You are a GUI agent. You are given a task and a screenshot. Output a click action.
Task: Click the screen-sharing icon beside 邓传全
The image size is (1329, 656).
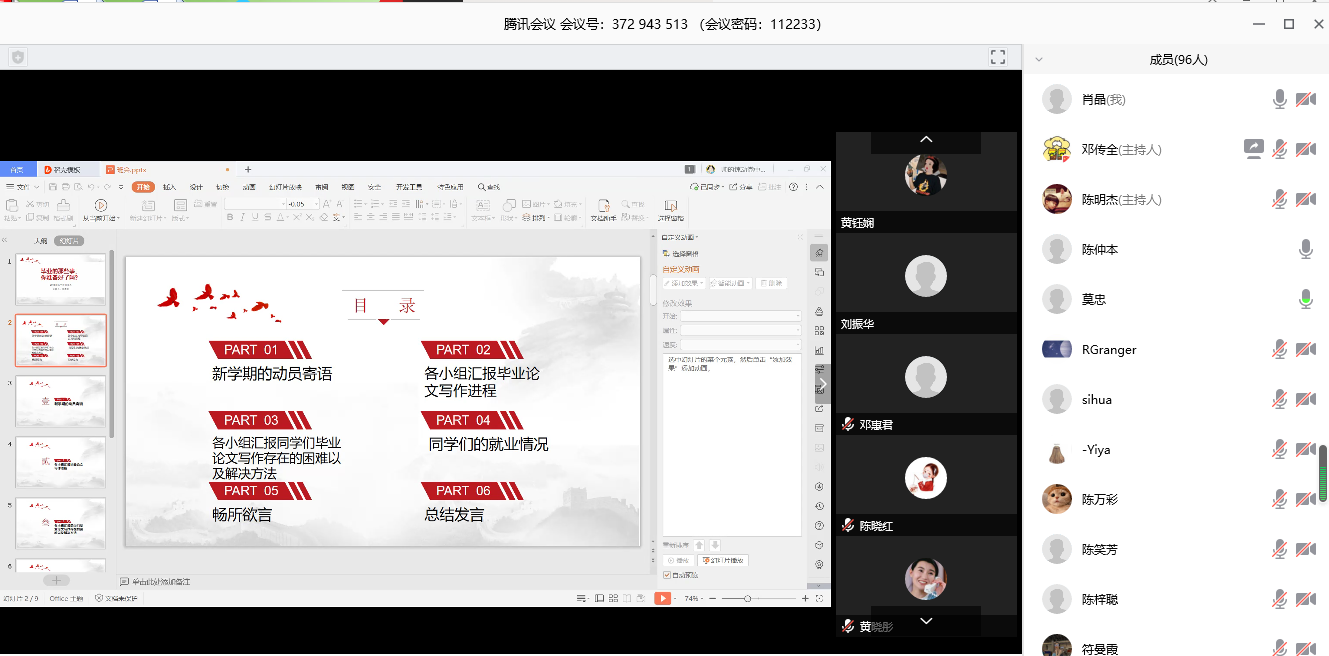point(1253,149)
